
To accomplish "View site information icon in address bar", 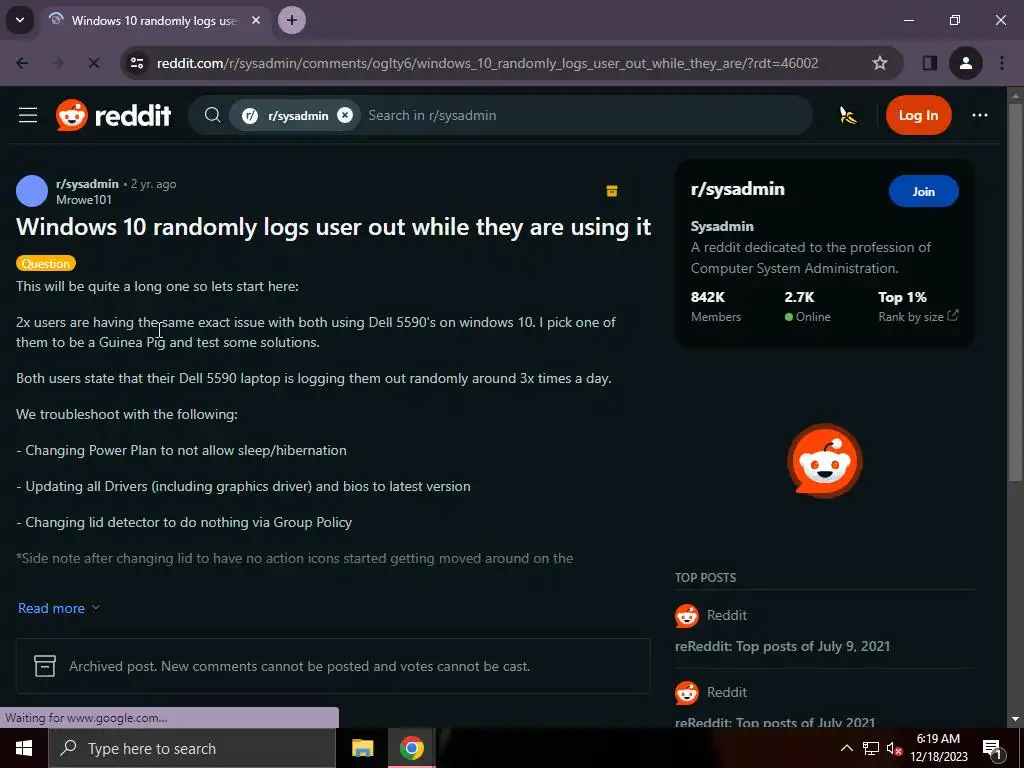I will pos(137,63).
